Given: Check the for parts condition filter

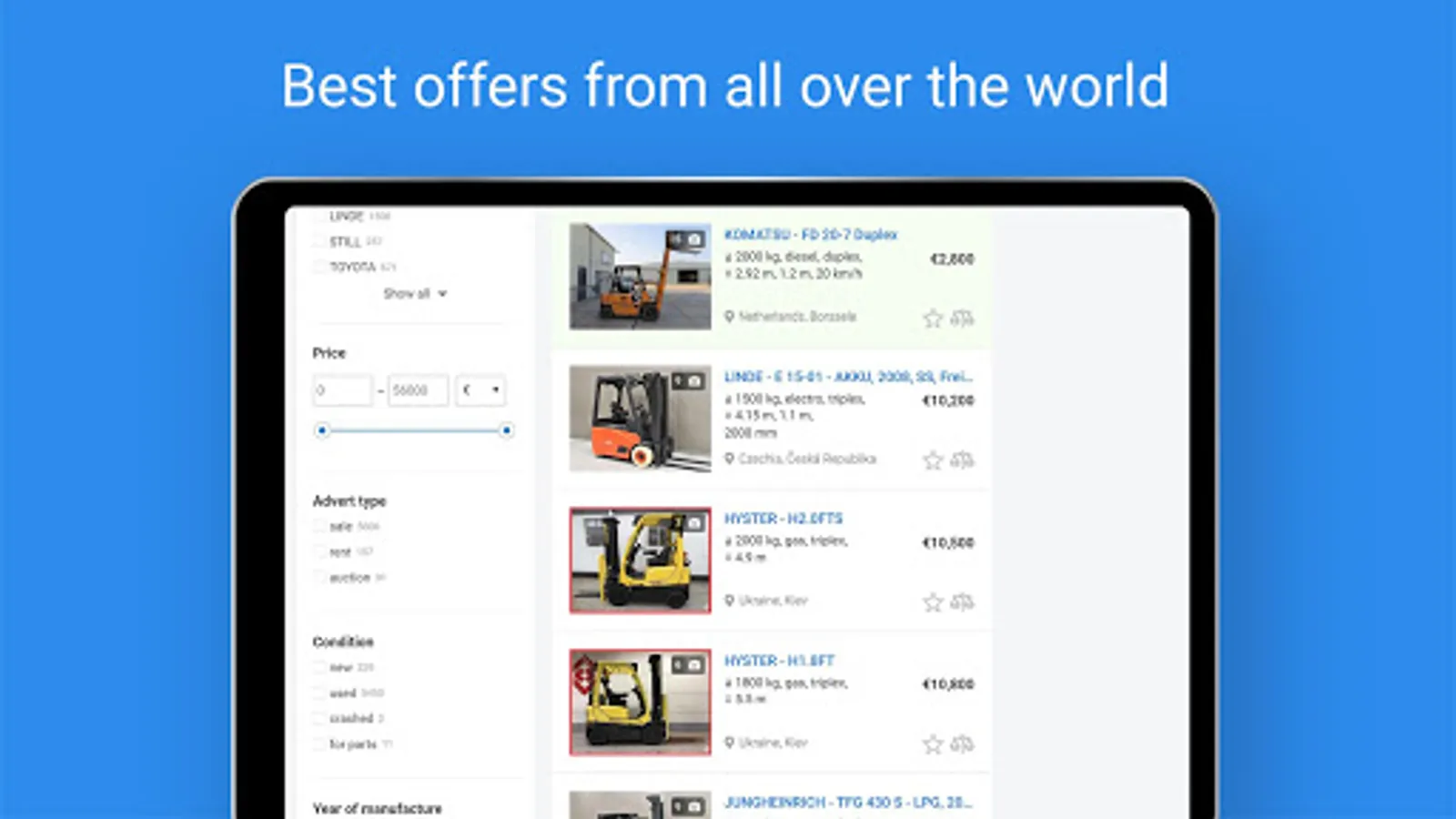Looking at the screenshot, I should [x=318, y=743].
